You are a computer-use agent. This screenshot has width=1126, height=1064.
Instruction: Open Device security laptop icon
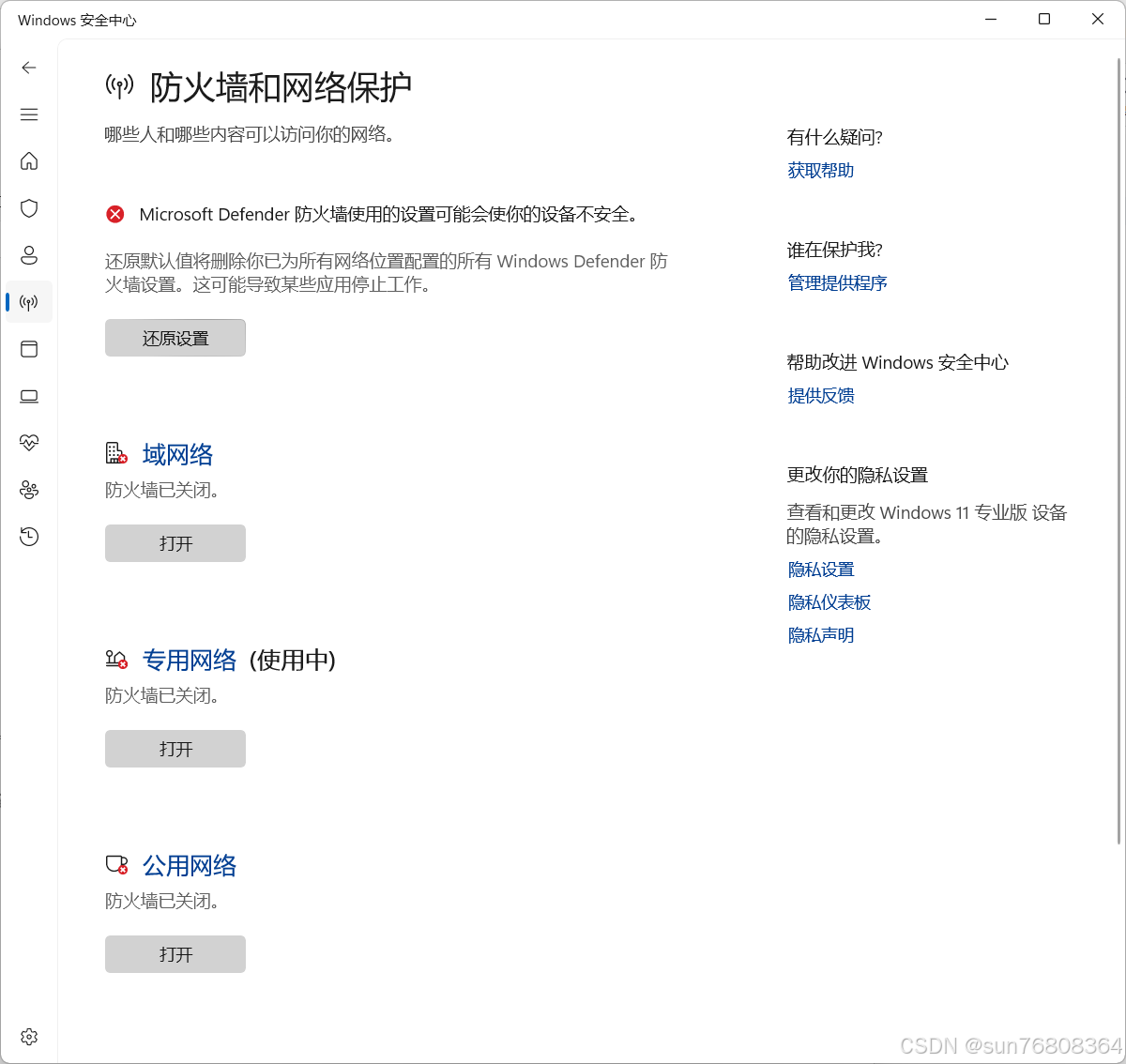pos(29,396)
